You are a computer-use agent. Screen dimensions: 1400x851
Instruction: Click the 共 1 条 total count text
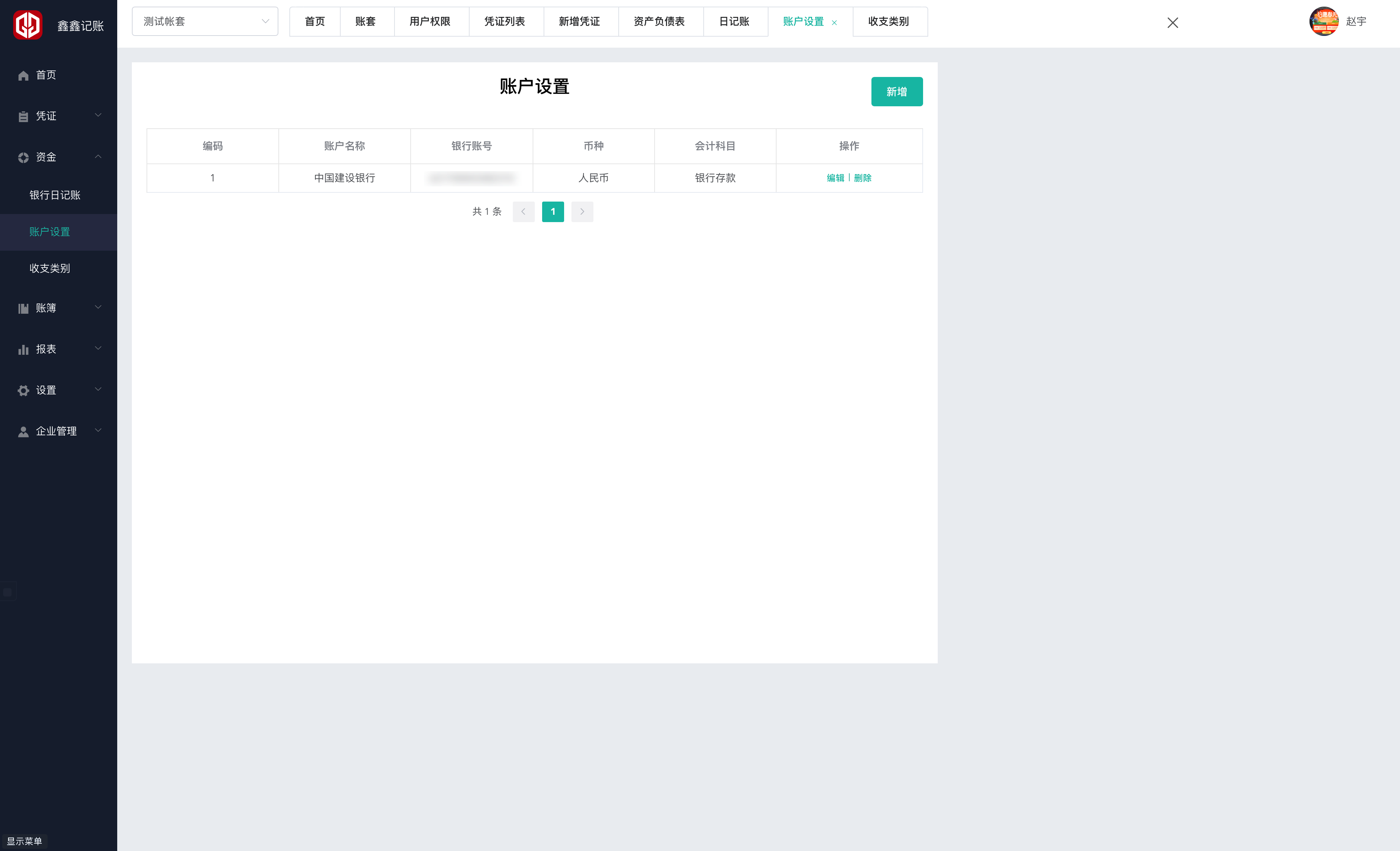point(487,211)
